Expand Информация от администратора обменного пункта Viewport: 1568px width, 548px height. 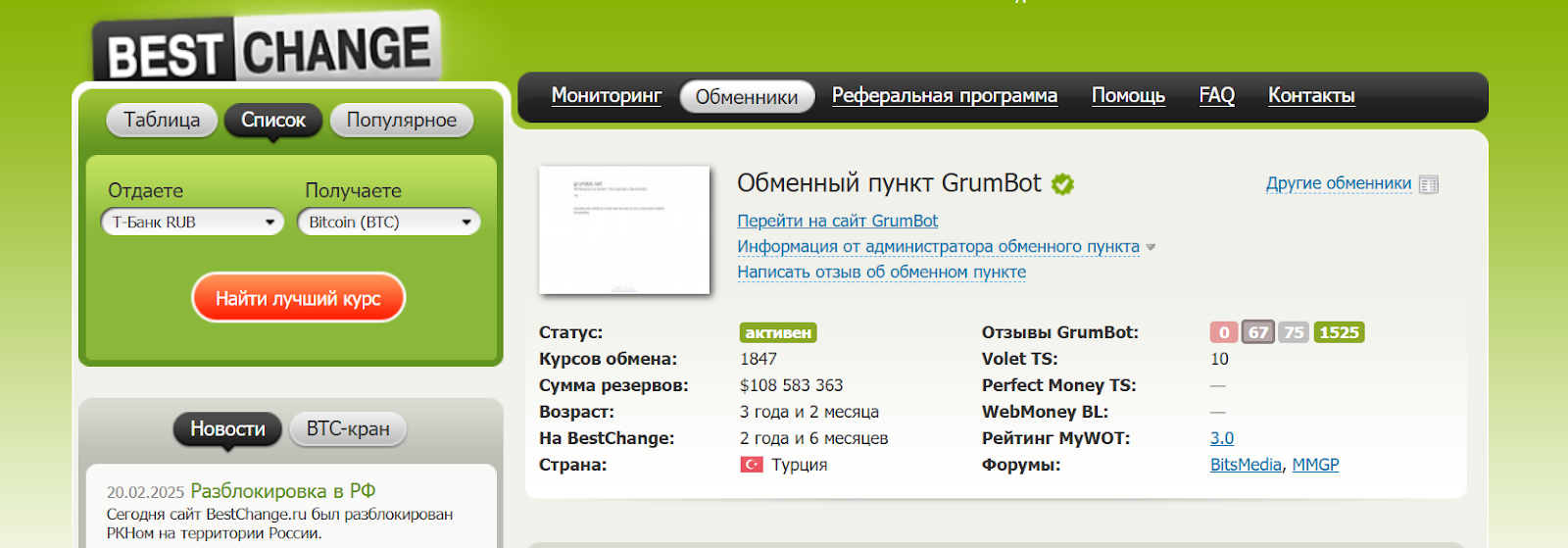click(938, 247)
